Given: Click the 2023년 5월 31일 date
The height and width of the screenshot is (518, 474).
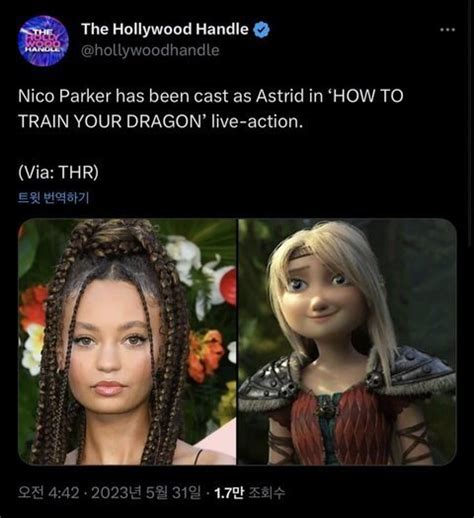Looking at the screenshot, I should [x=146, y=493].
